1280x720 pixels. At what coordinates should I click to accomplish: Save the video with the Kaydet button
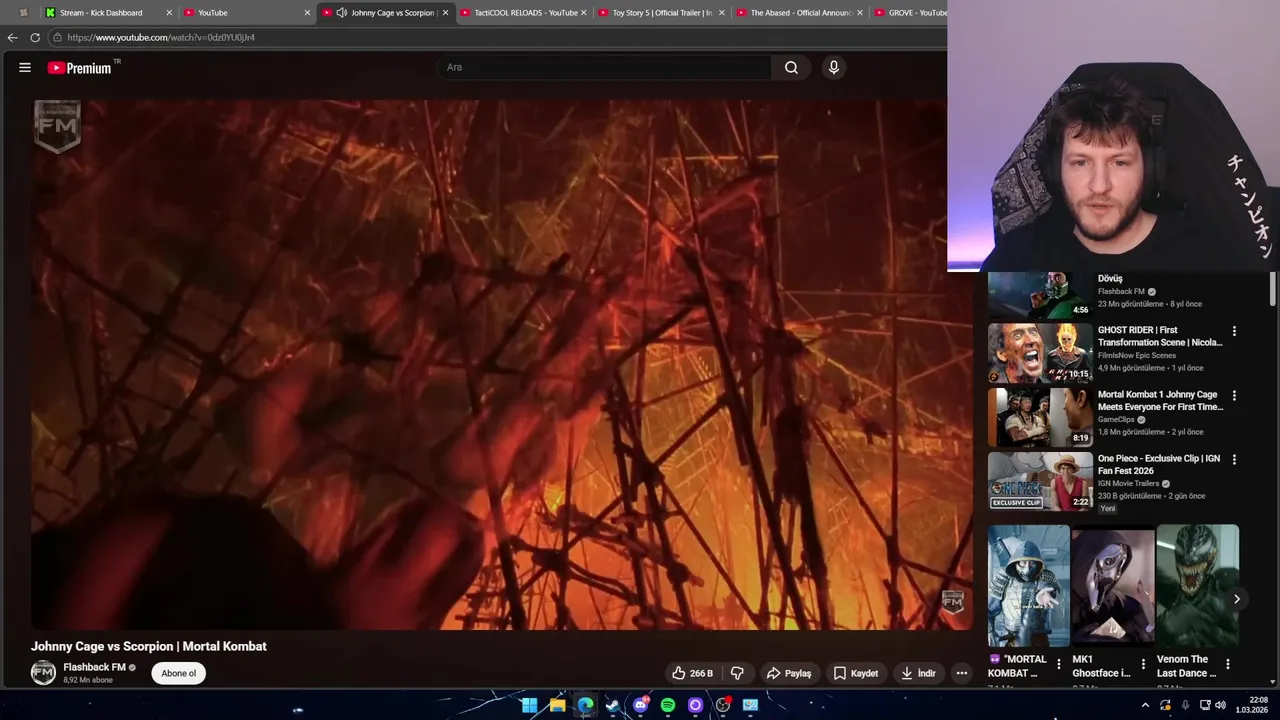(855, 673)
